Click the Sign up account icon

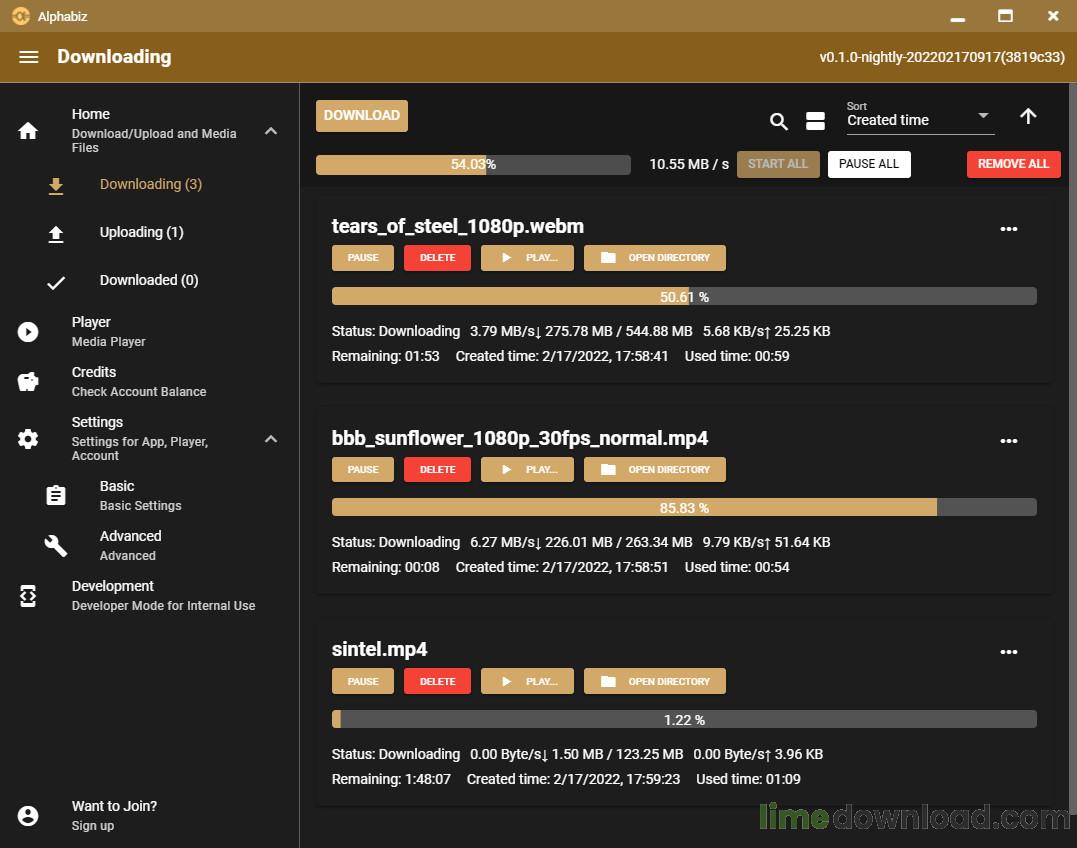tap(28, 816)
